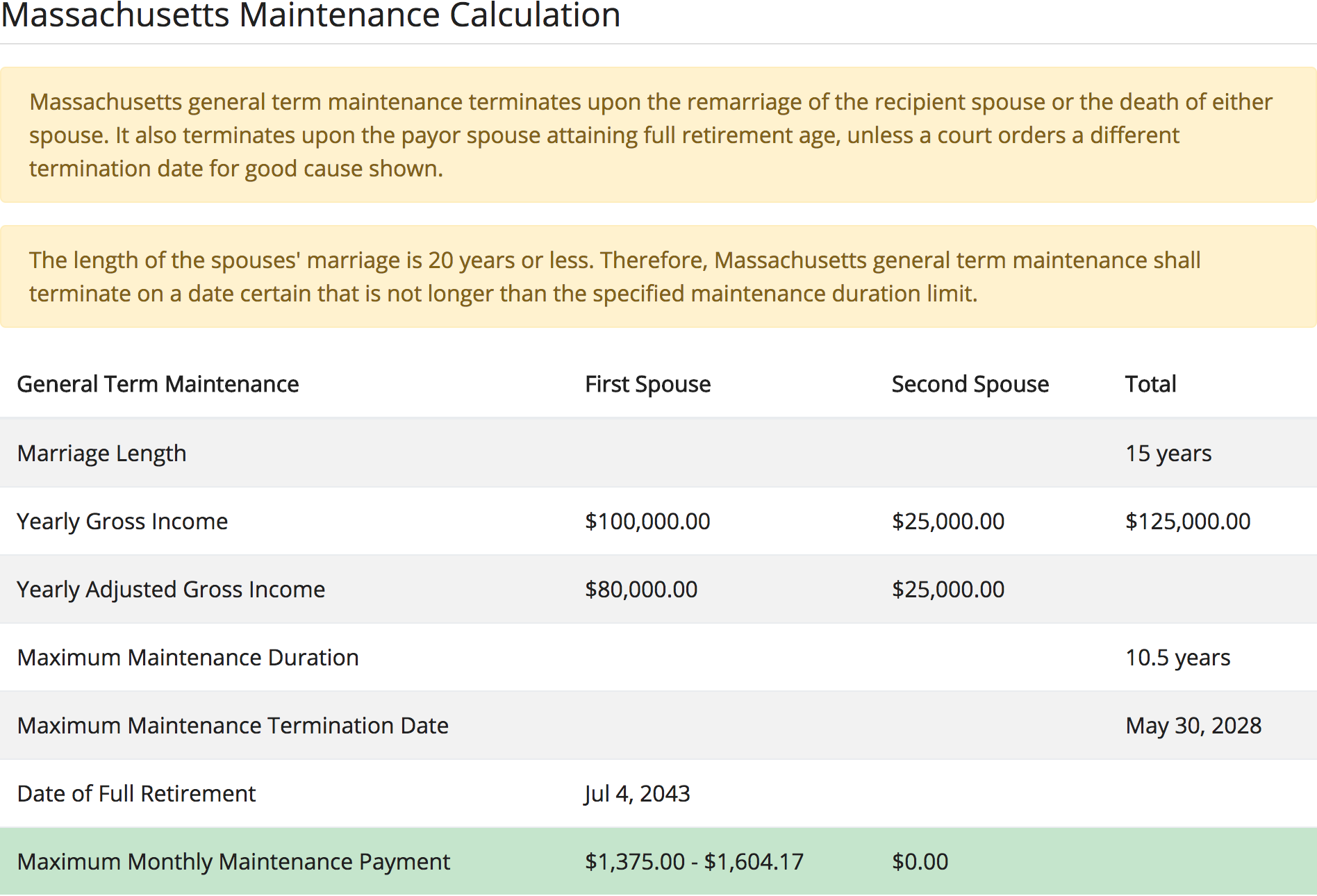This screenshot has width=1317, height=896.
Task: Click the $125,000.00 total income value
Action: pyautogui.click(x=1187, y=521)
